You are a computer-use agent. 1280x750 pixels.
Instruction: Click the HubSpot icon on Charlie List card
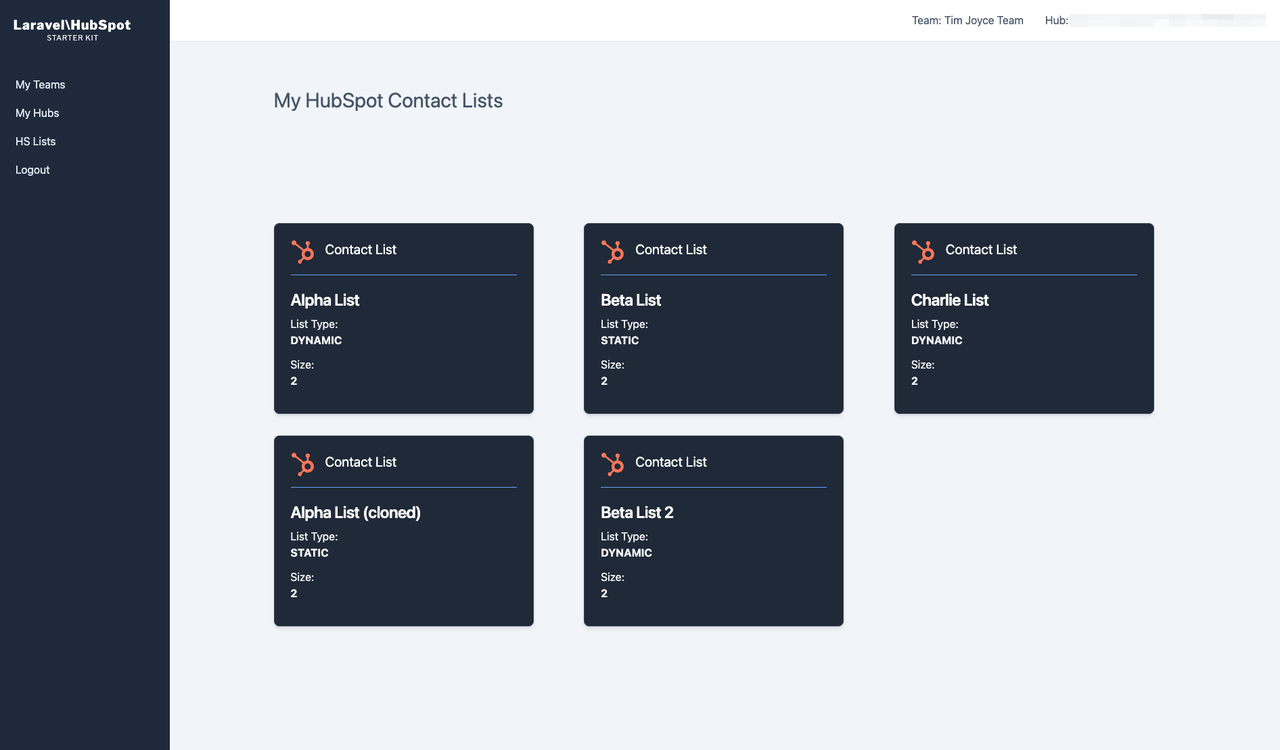[x=923, y=251]
